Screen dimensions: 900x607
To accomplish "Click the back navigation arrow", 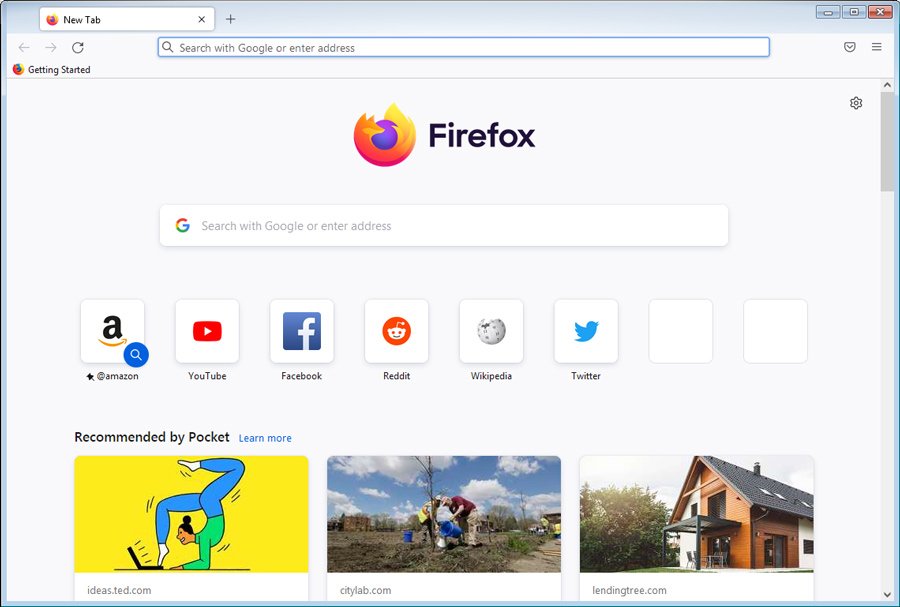I will pyautogui.click(x=23, y=47).
